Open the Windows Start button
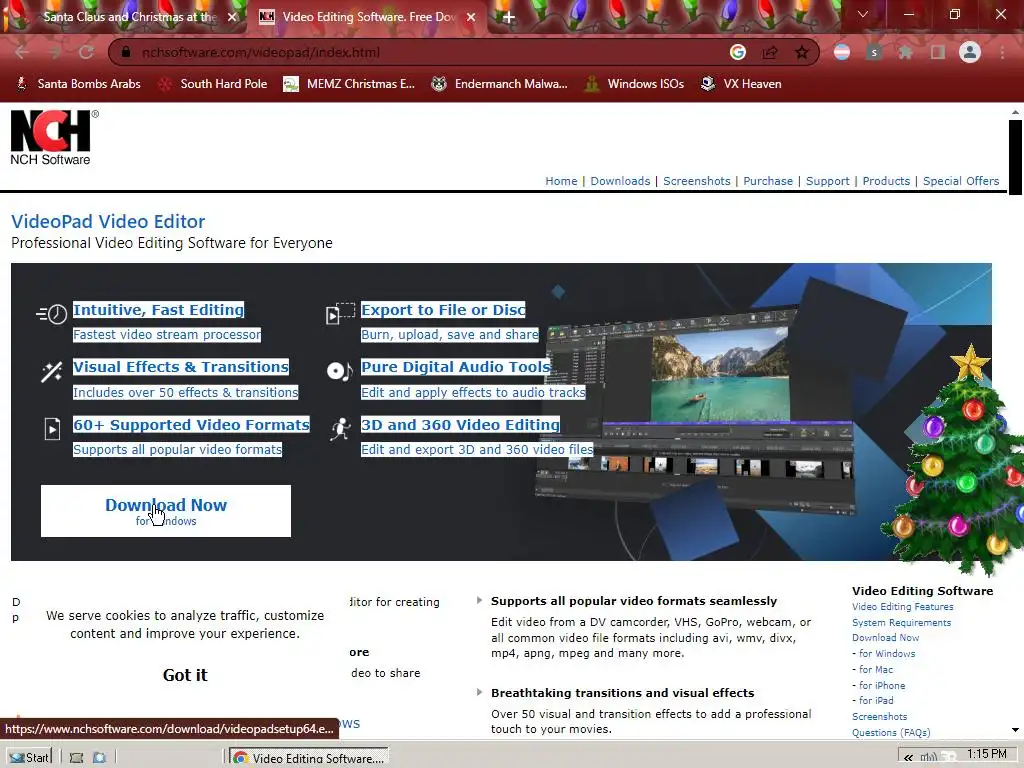This screenshot has width=1024, height=768. (29, 757)
